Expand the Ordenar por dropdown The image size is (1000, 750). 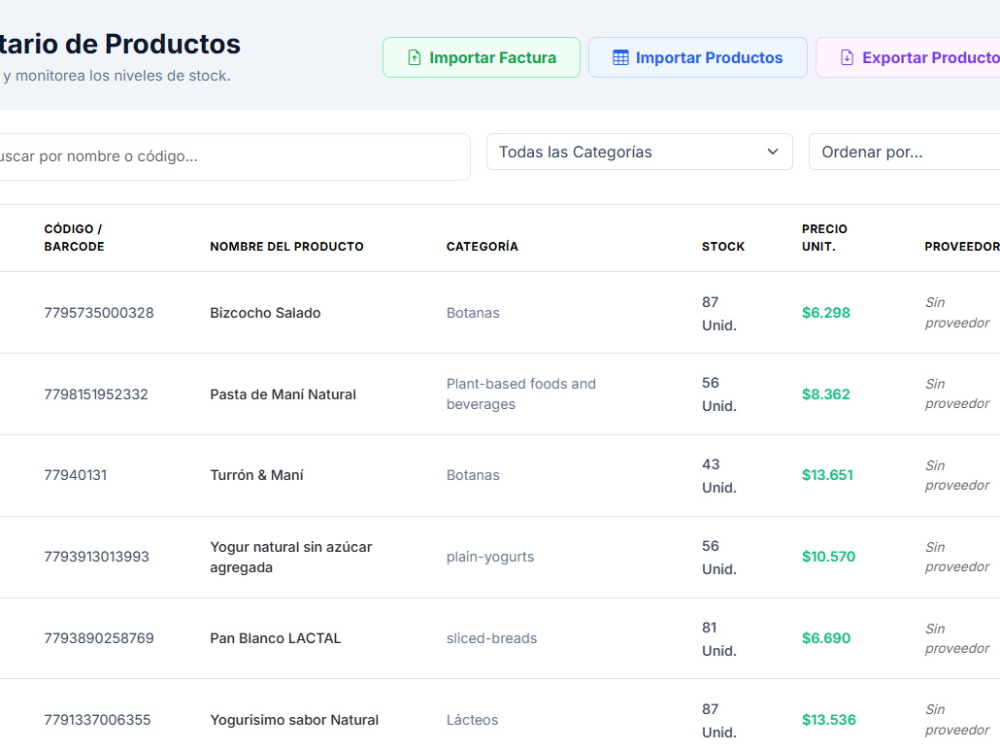point(904,152)
